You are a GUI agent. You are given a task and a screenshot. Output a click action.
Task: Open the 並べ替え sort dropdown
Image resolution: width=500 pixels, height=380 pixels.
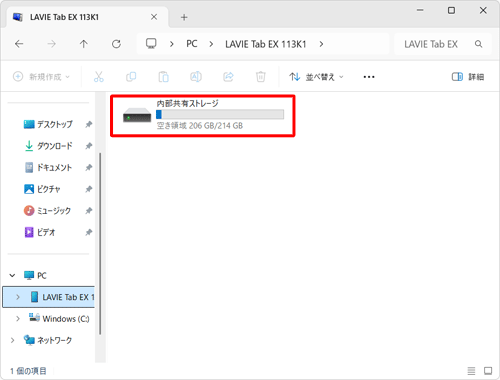316,77
